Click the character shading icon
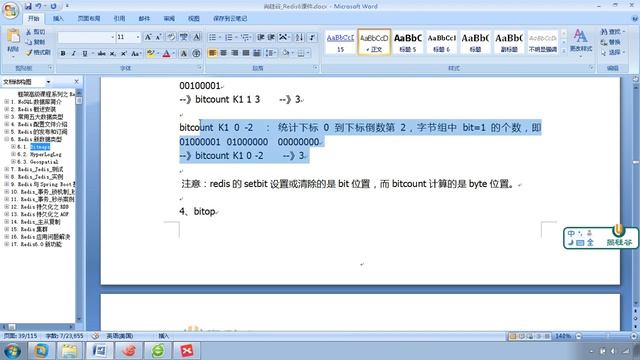Viewport: 640px width, 360px height. pos(184,53)
